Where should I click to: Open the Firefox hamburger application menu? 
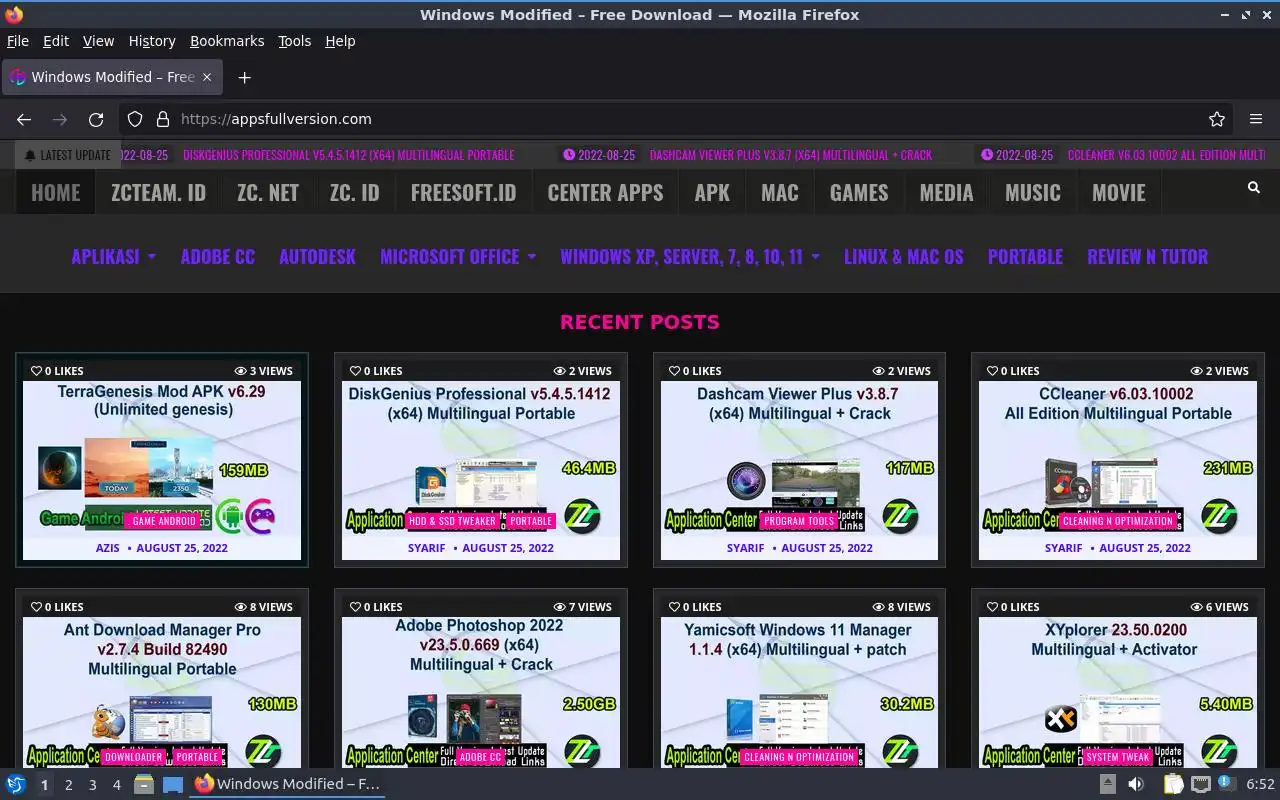pos(1256,119)
